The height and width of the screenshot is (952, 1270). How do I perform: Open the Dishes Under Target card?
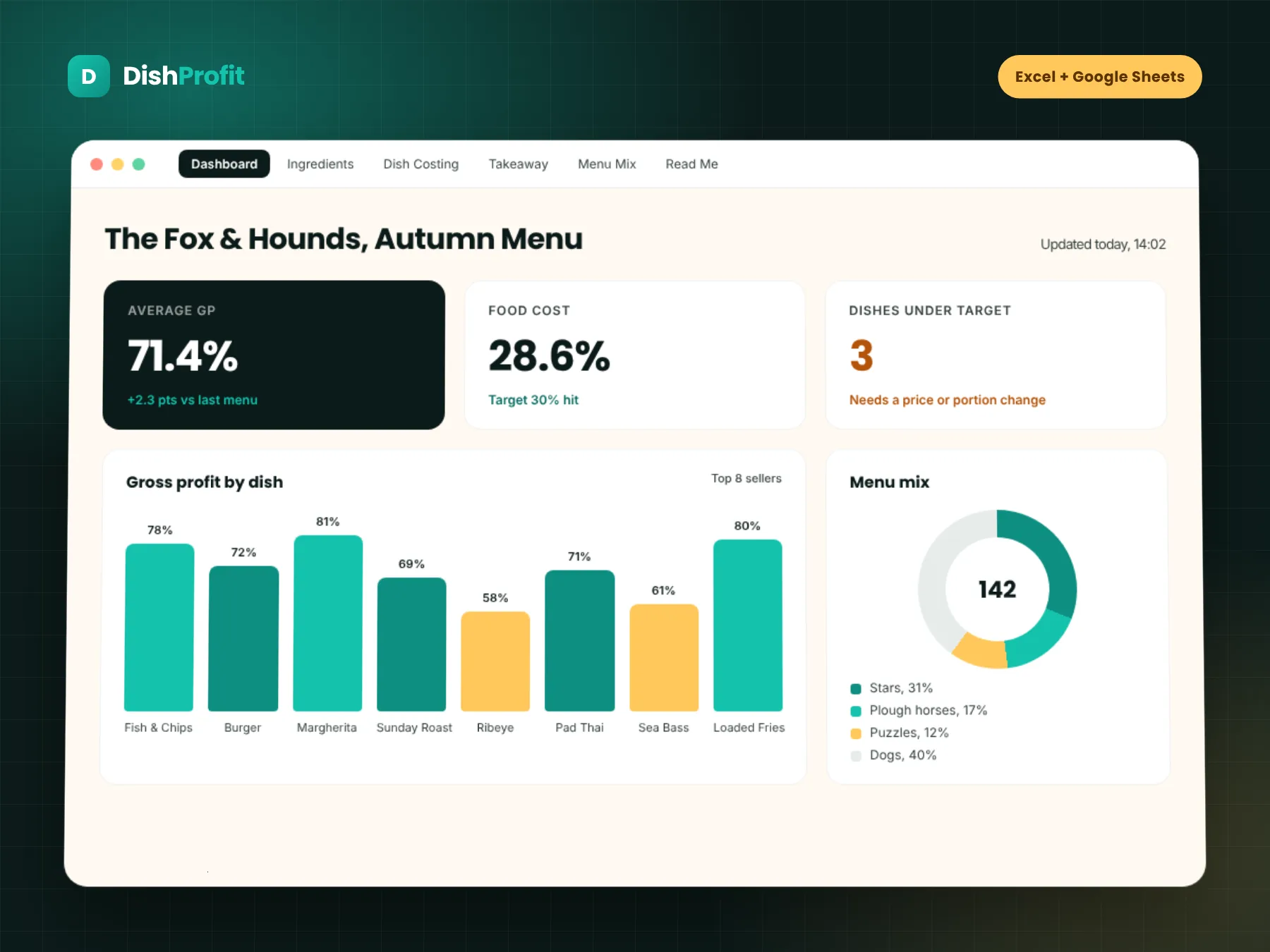(996, 355)
